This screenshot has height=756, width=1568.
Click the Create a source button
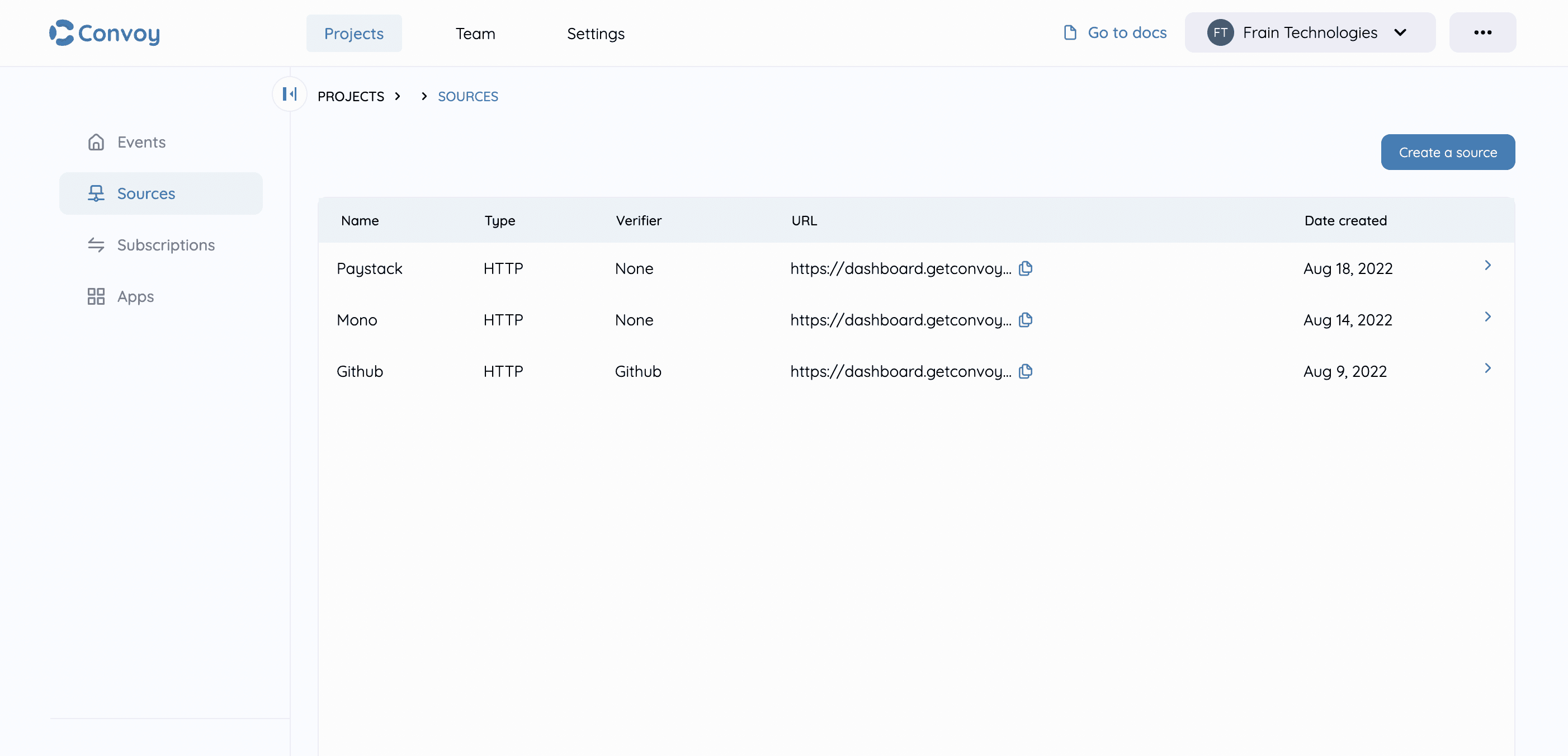[1447, 152]
